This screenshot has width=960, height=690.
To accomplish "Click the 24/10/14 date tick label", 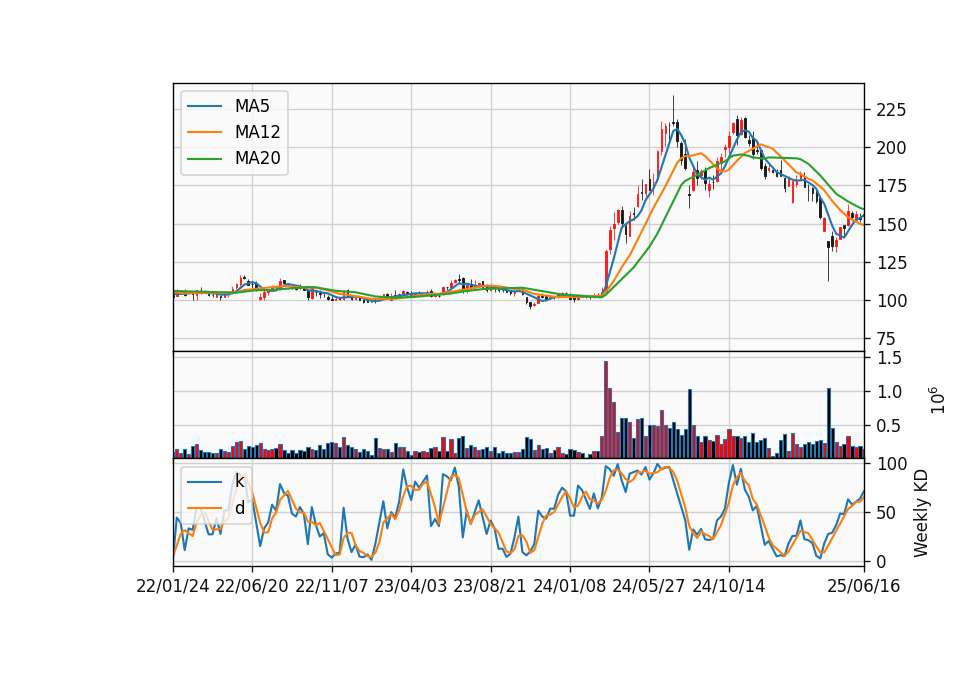I will click(x=729, y=586).
